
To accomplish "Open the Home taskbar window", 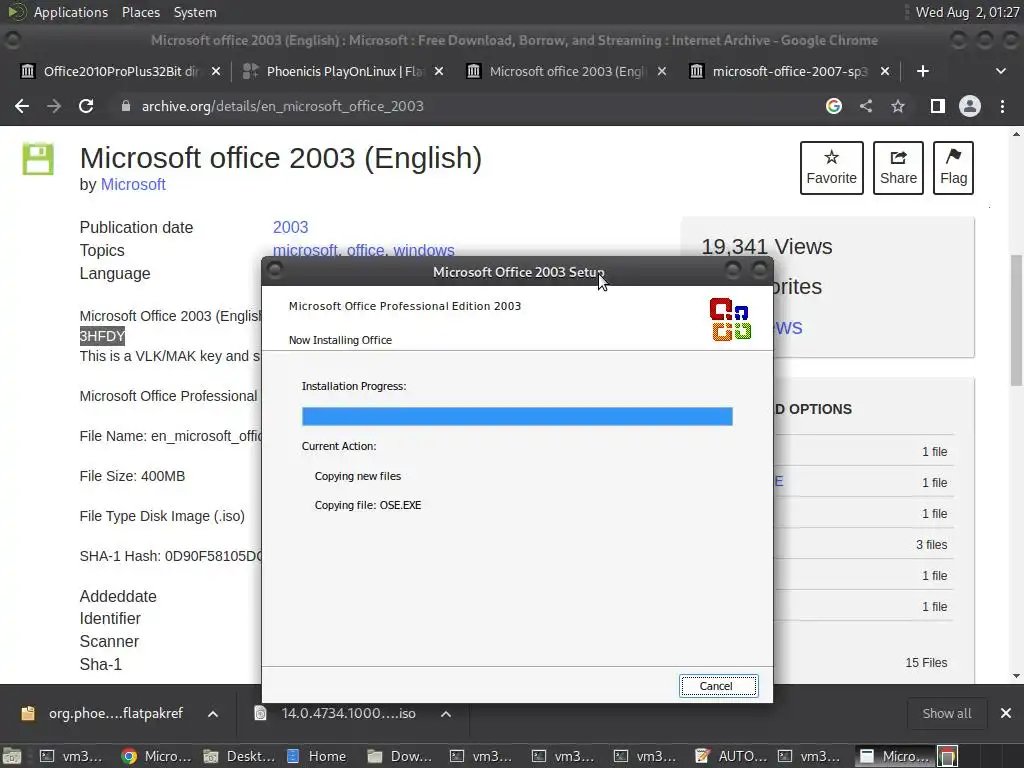I will 317,756.
